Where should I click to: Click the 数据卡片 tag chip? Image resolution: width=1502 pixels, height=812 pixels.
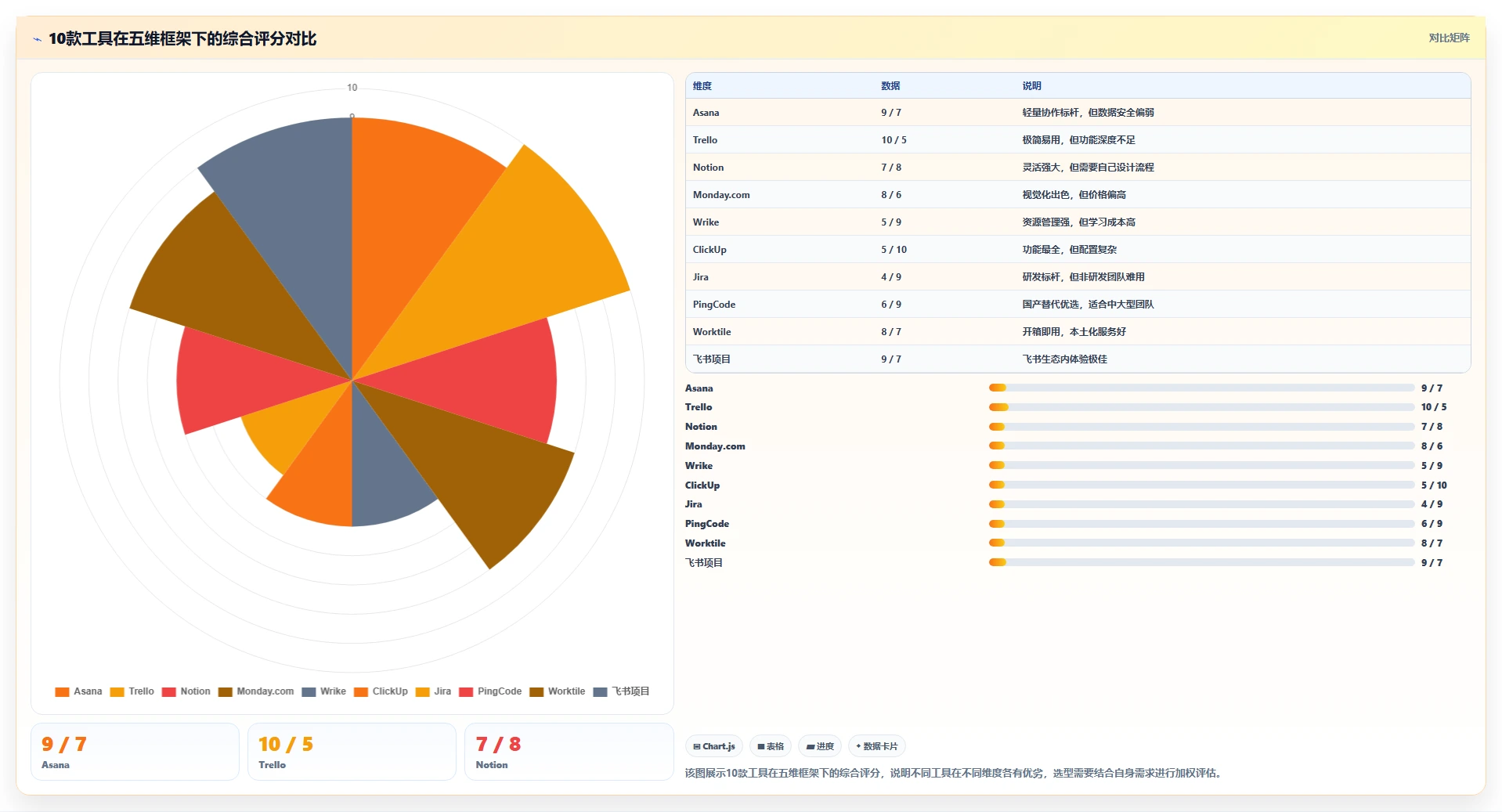point(877,746)
